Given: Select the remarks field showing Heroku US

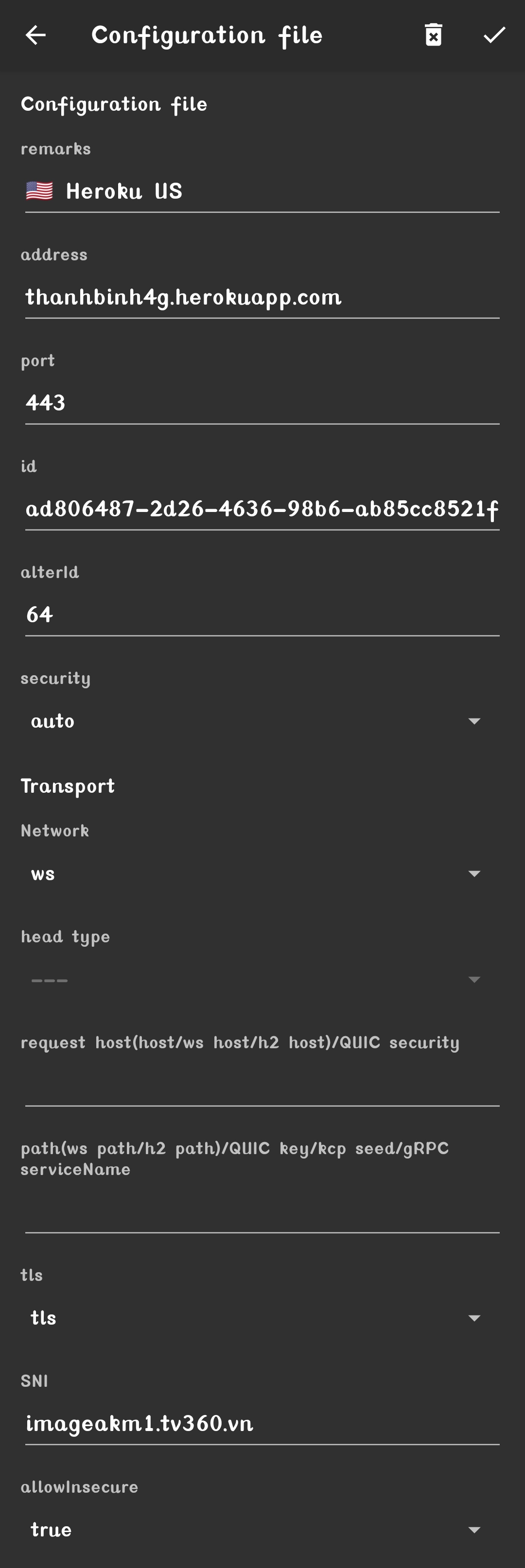Looking at the screenshot, I should pos(262,190).
